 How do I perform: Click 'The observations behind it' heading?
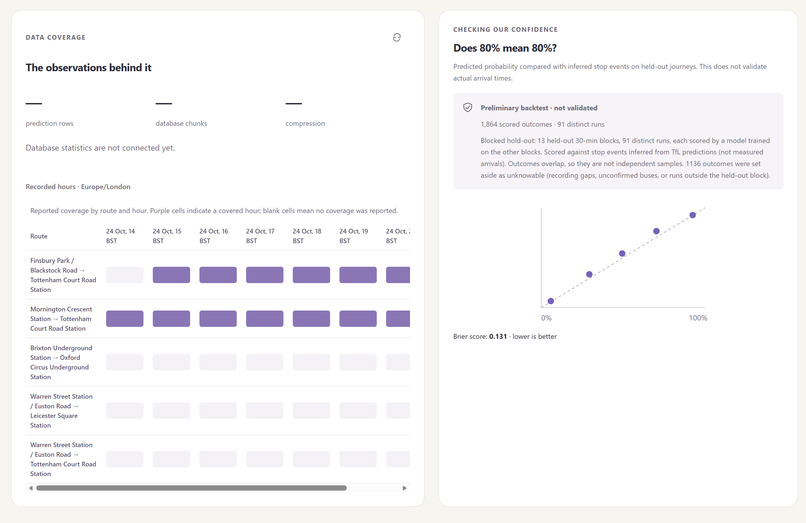[x=88, y=68]
